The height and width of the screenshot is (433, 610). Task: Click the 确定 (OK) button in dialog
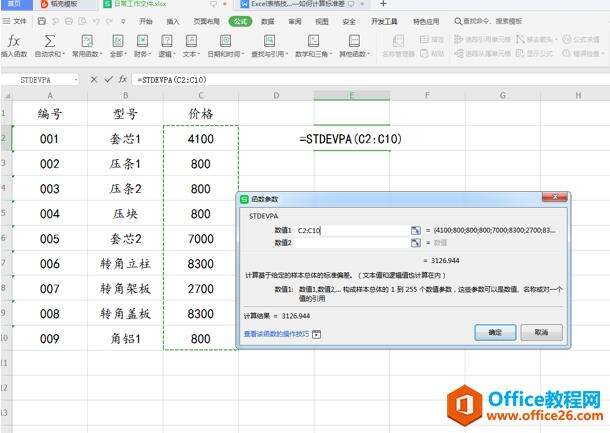tap(495, 333)
